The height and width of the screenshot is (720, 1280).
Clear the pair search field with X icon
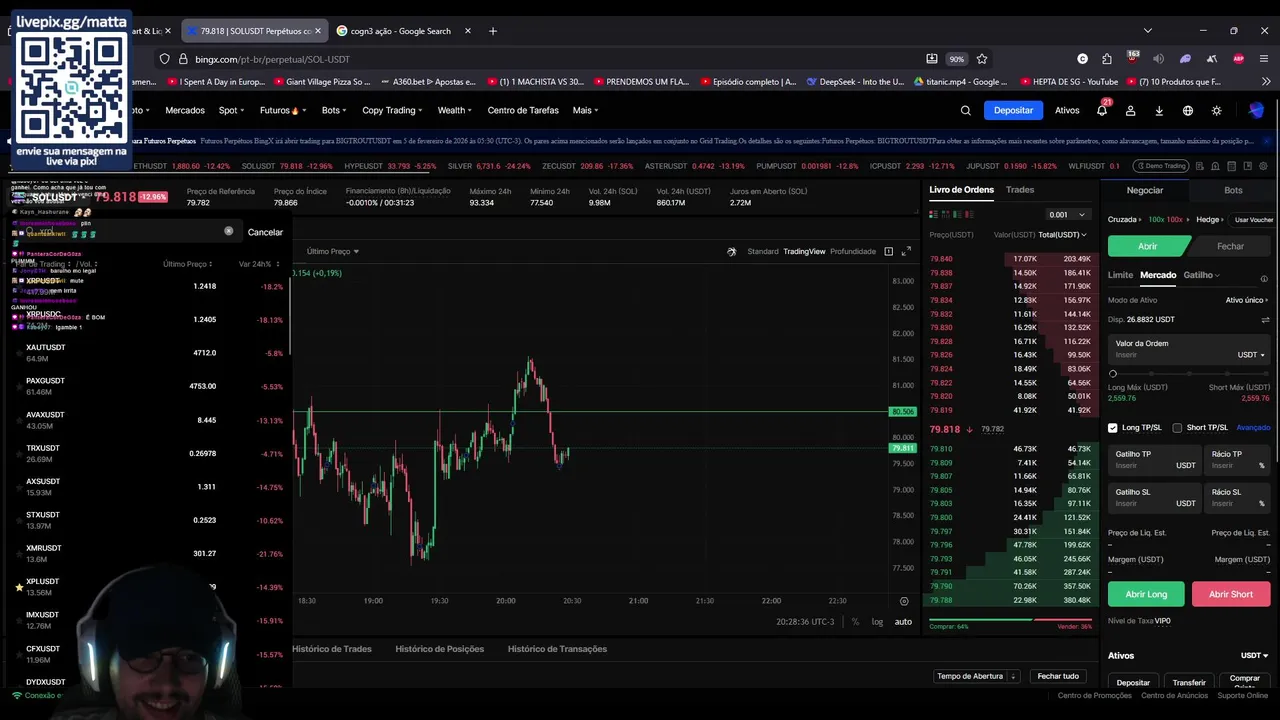click(228, 231)
